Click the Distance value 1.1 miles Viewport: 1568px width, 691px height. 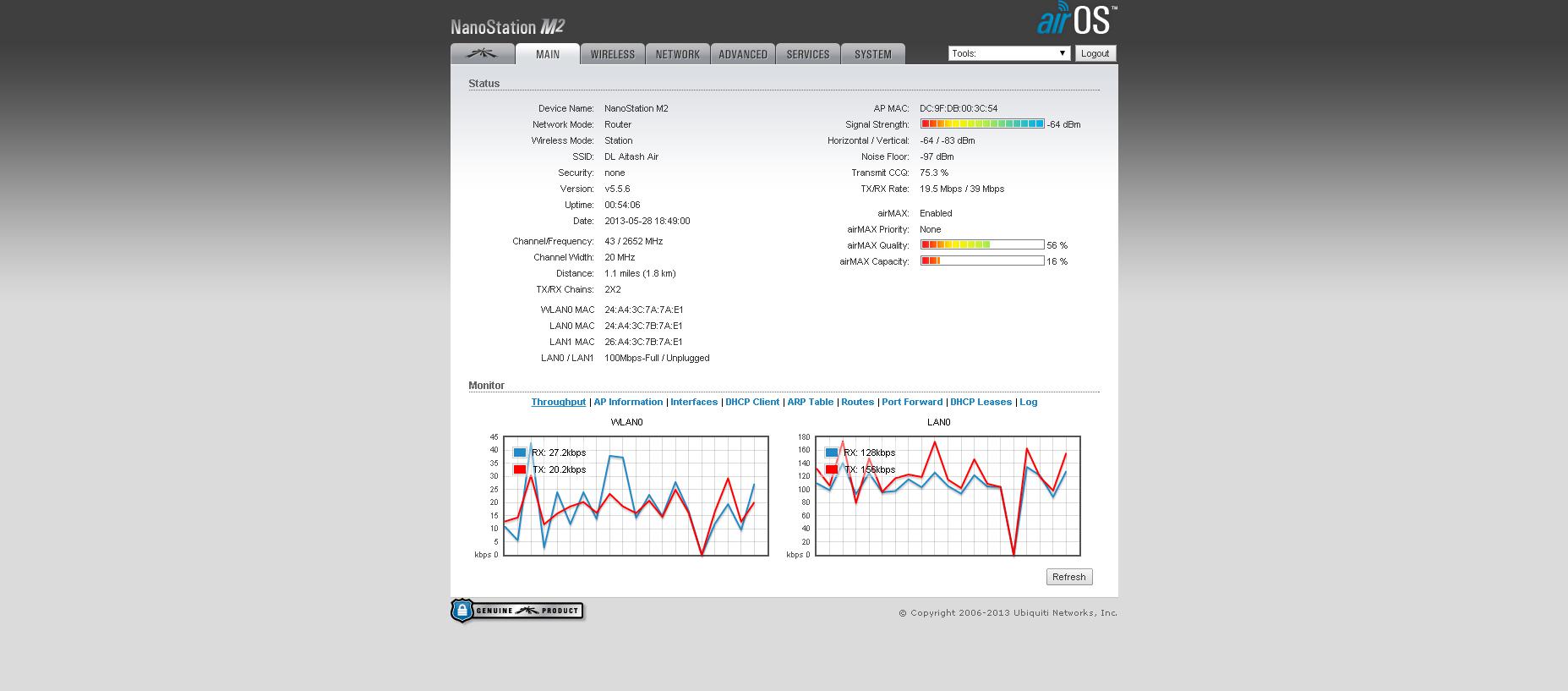click(640, 273)
